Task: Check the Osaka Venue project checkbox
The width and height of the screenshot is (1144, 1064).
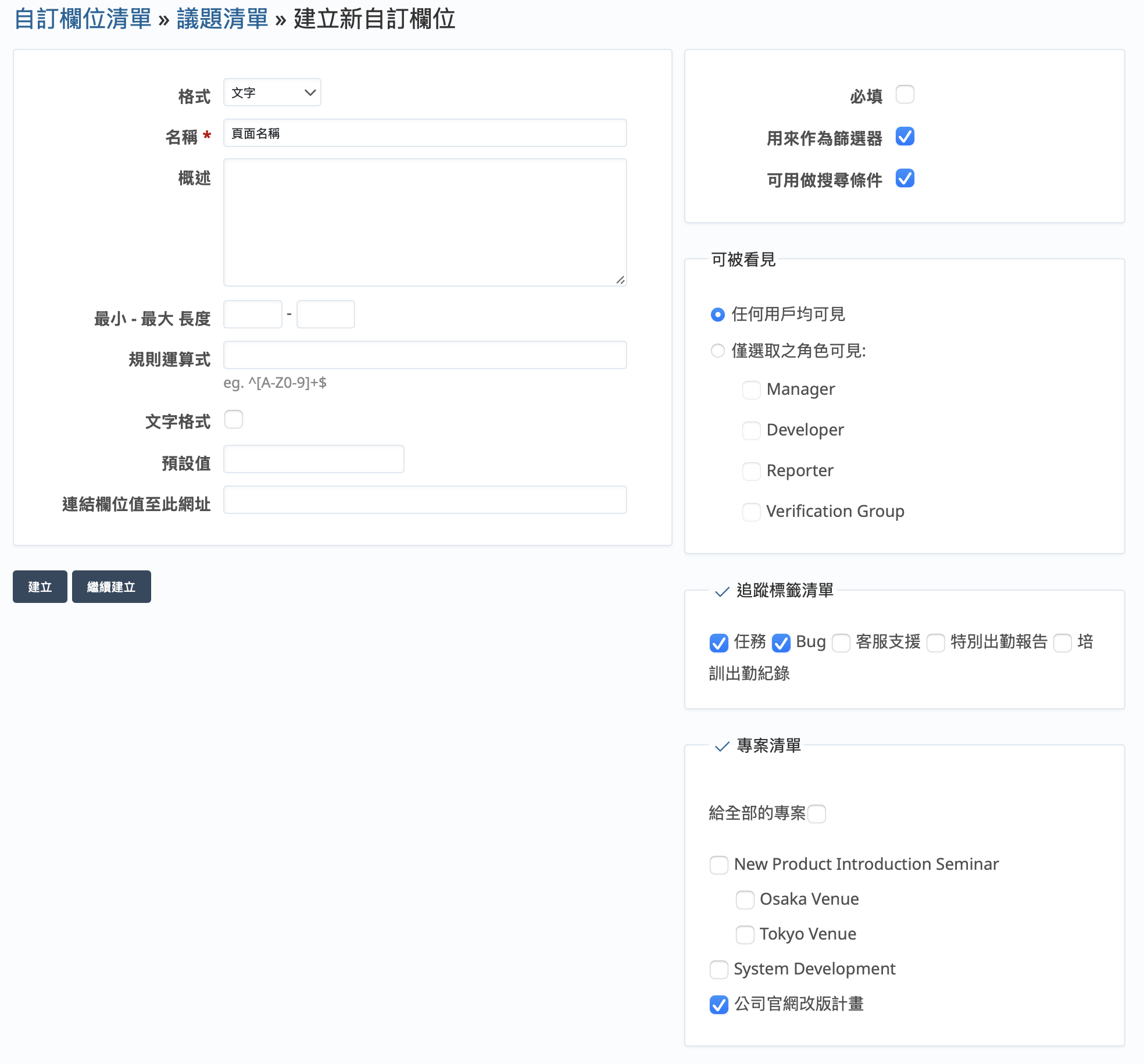Action: coord(745,900)
